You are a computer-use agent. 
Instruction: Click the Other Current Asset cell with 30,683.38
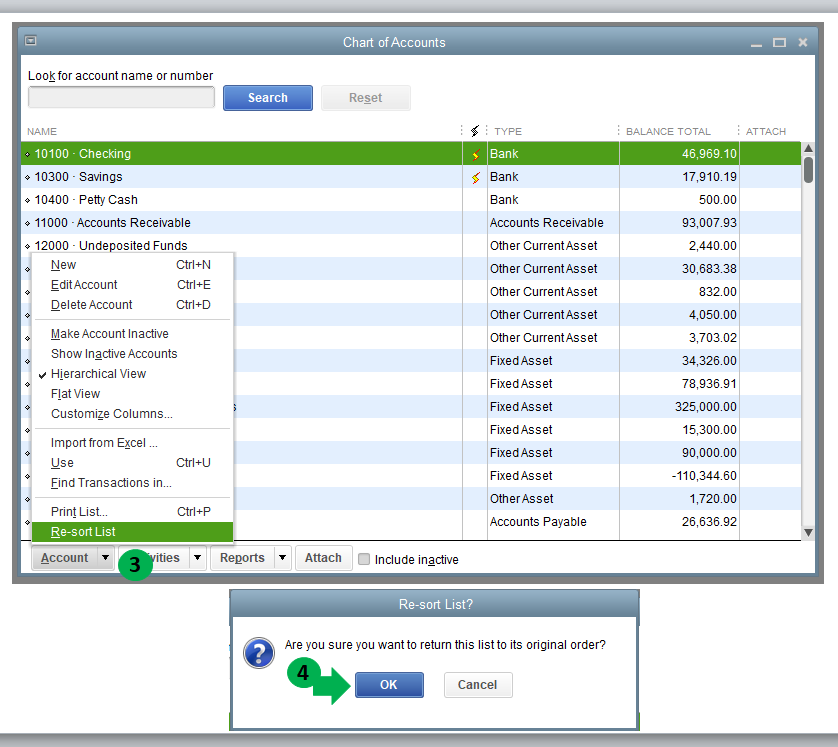pos(553,269)
